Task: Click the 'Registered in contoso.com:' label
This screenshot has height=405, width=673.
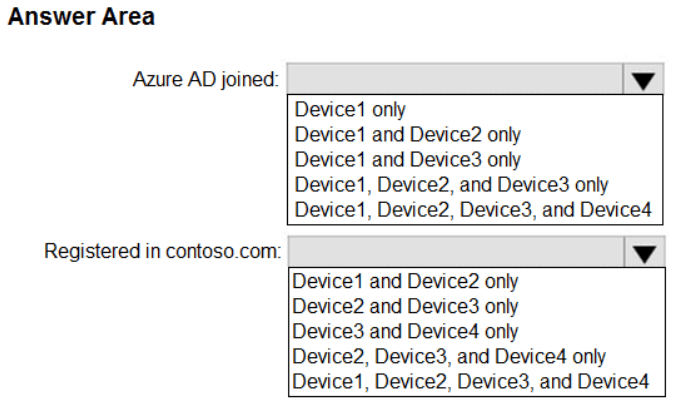Action: coord(163,251)
